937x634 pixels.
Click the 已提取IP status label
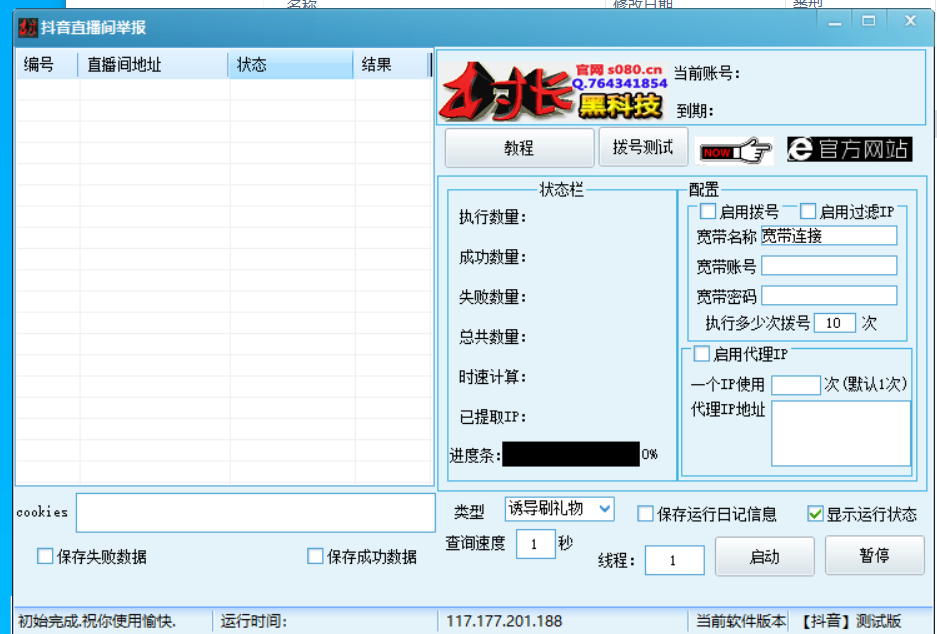point(492,417)
